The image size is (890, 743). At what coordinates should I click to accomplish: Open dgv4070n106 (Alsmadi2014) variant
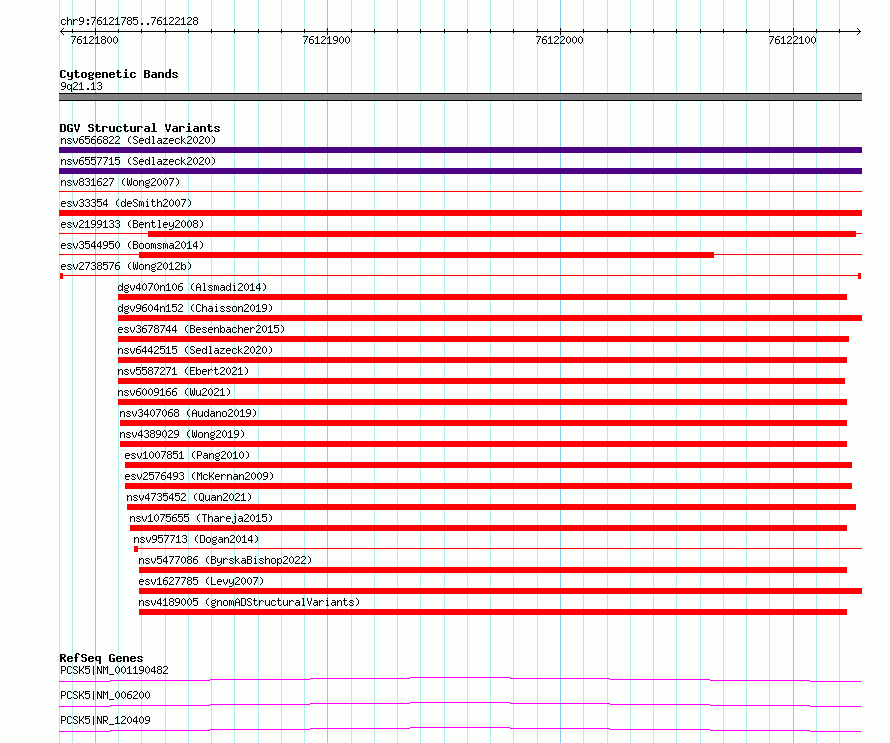click(192, 287)
